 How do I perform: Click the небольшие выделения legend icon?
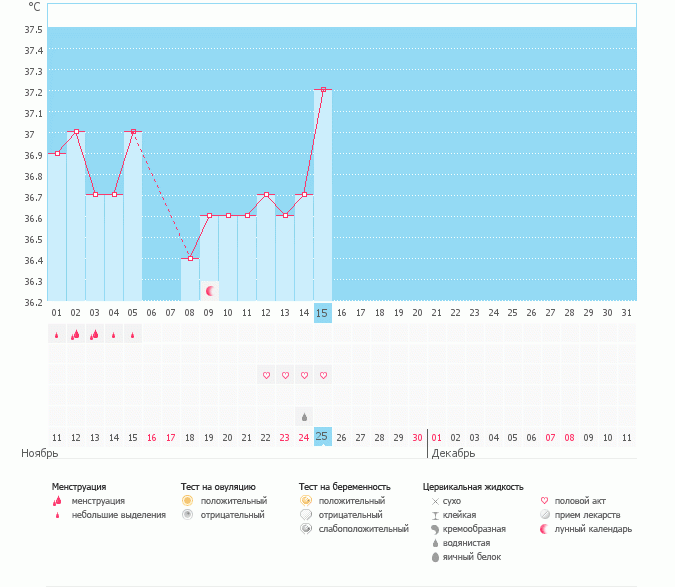(x=57, y=515)
